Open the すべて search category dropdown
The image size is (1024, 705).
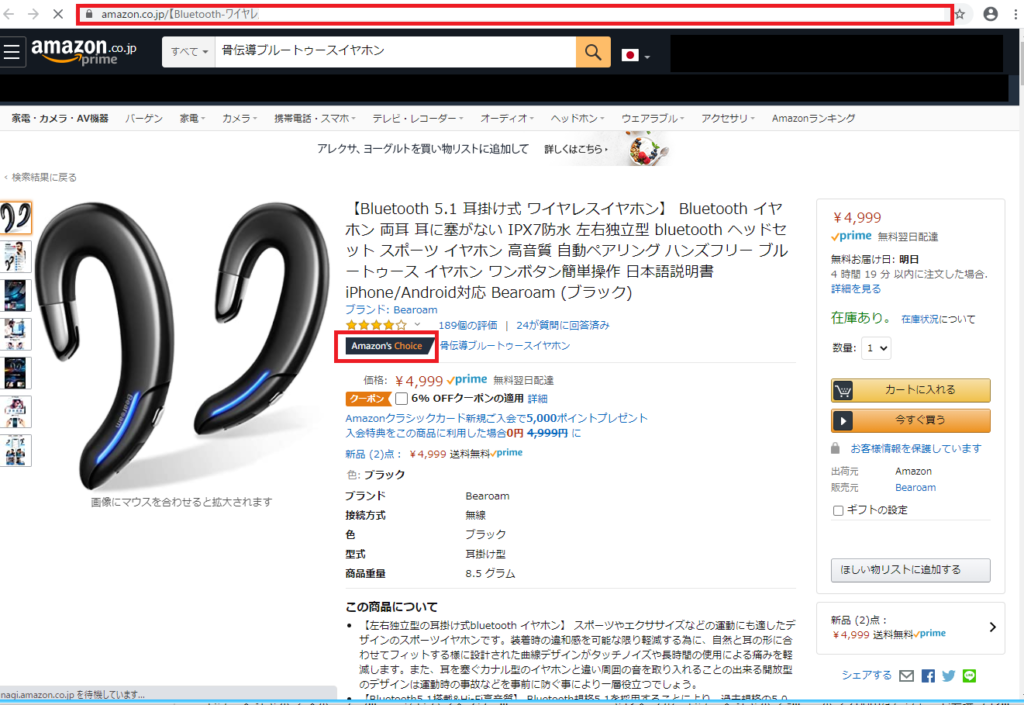(x=189, y=52)
